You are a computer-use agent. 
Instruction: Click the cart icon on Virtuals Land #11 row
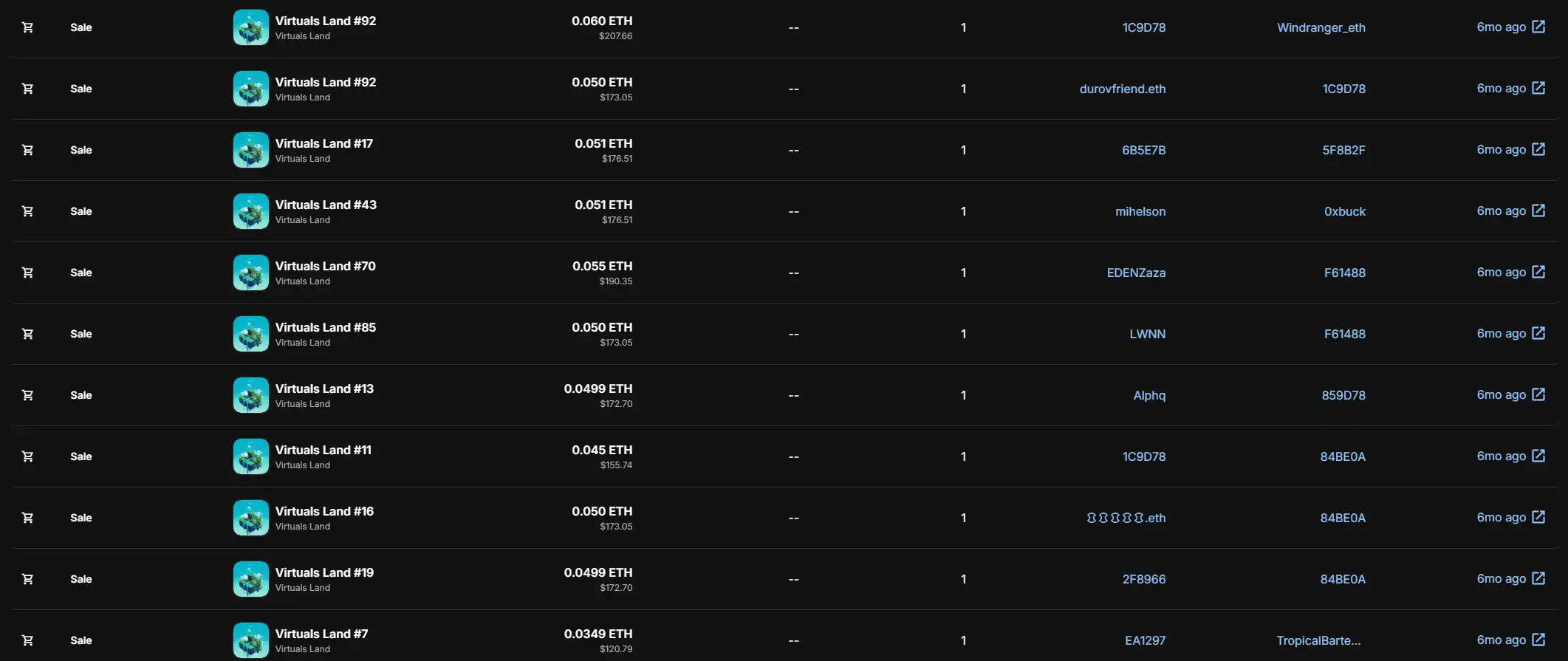(27, 456)
